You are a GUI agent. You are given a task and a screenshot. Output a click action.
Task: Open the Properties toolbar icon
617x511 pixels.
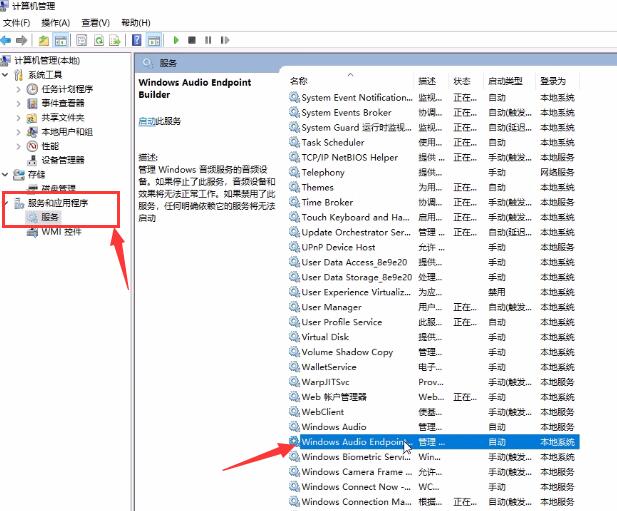tap(81, 40)
